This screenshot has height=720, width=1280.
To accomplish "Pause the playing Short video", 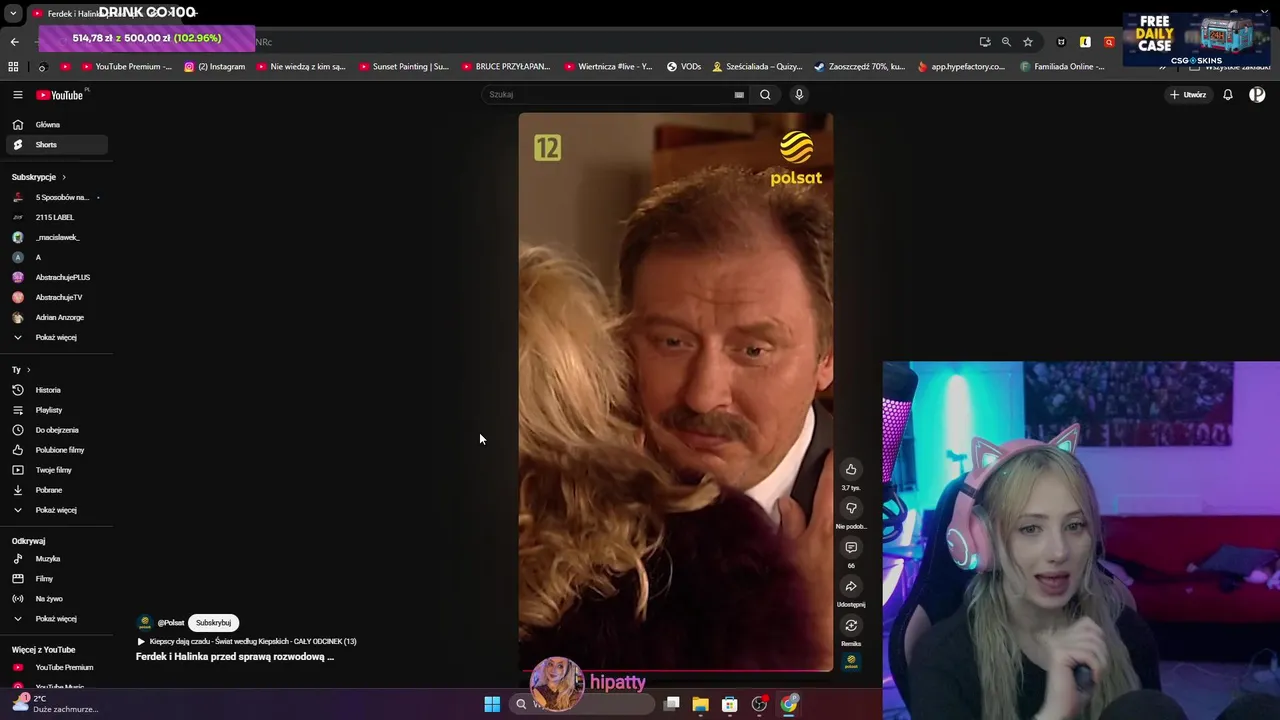I will coord(676,391).
